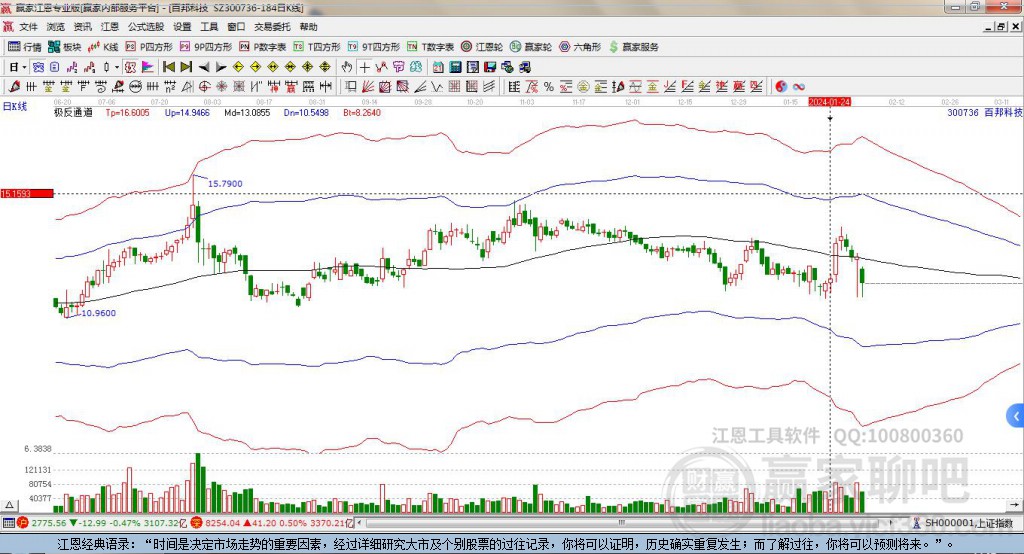Toggle the 权 adjusted price button

[131, 67]
